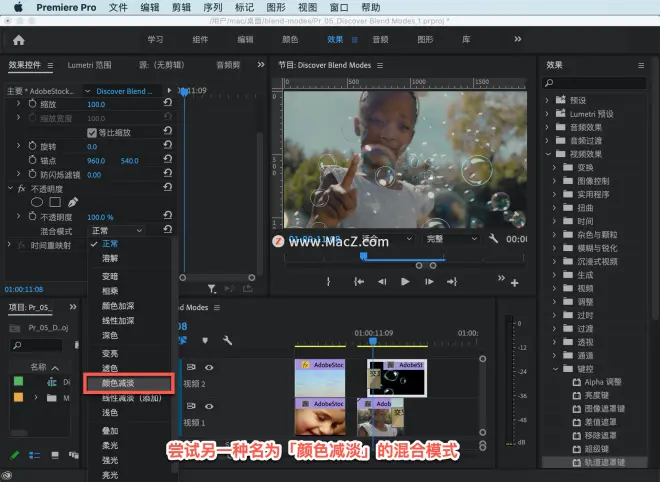Select the ellipse mask tool under 不透明度

tap(37, 202)
